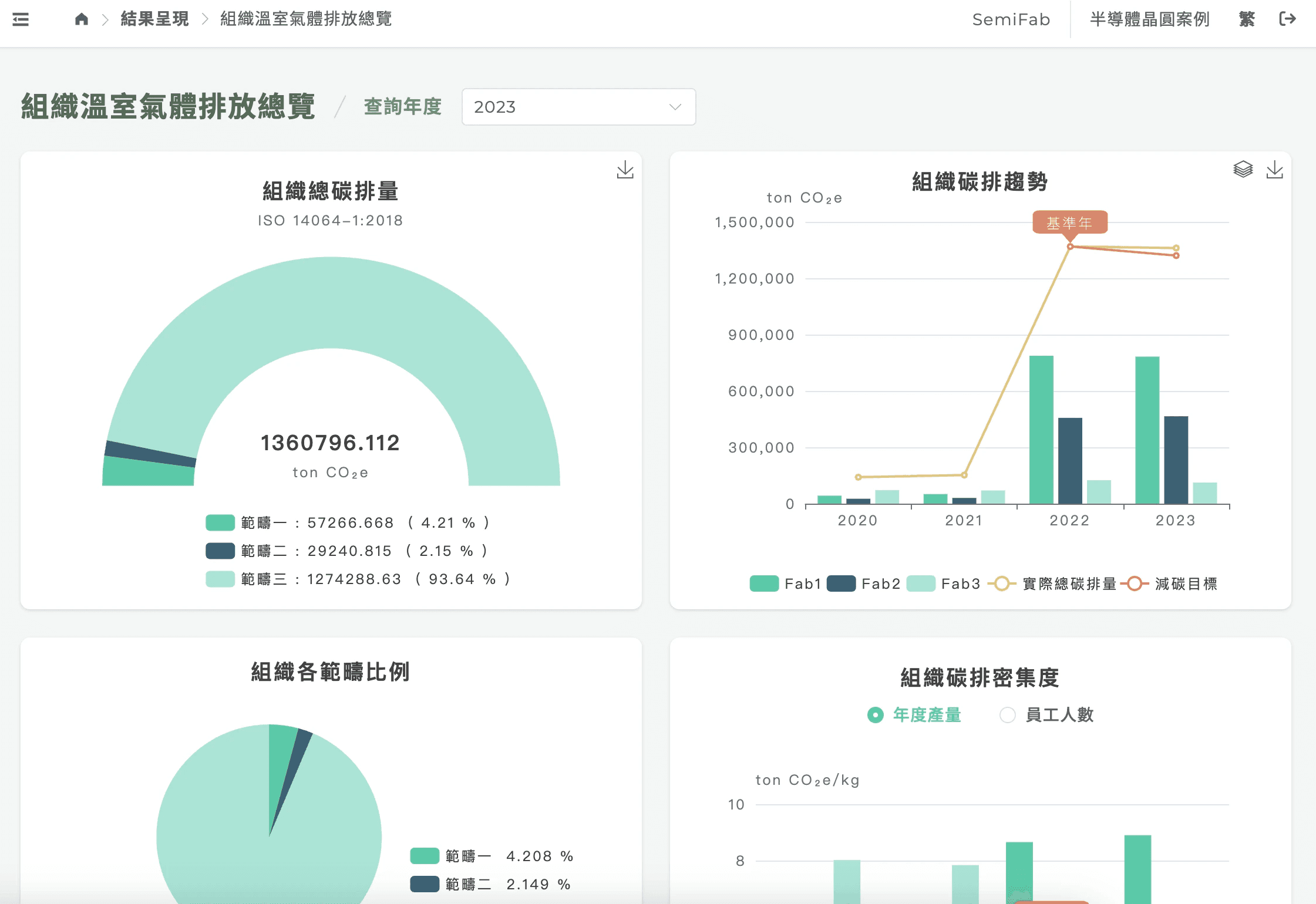The height and width of the screenshot is (904, 1316).
Task: Switch language with the 繁 icon
Action: 1247,19
